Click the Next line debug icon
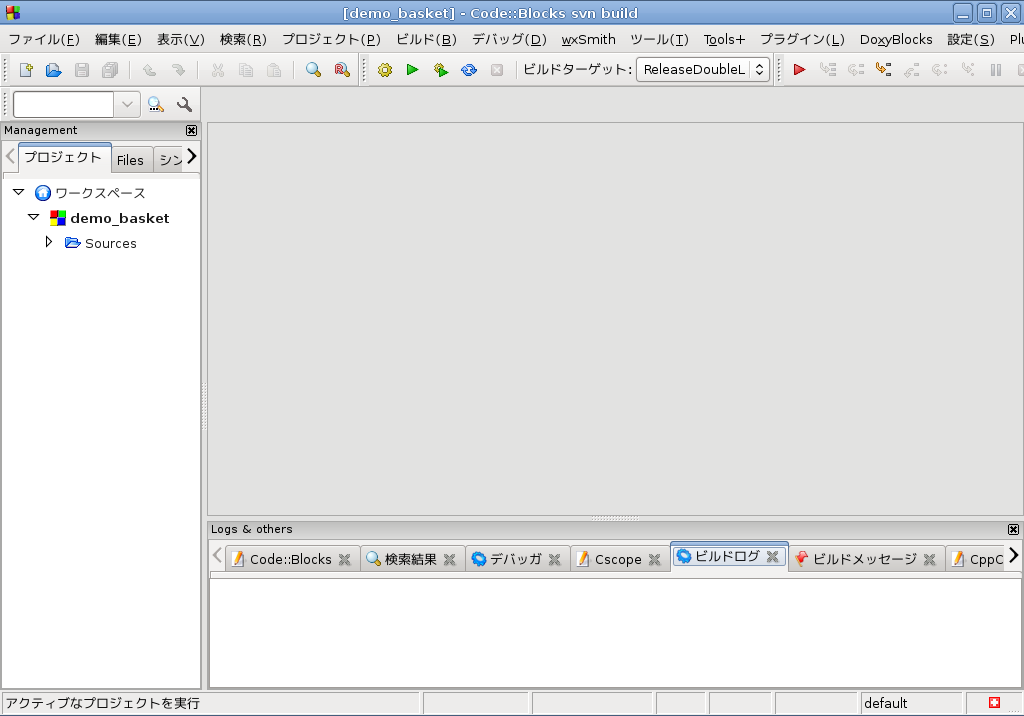This screenshot has width=1024, height=716. tap(856, 69)
